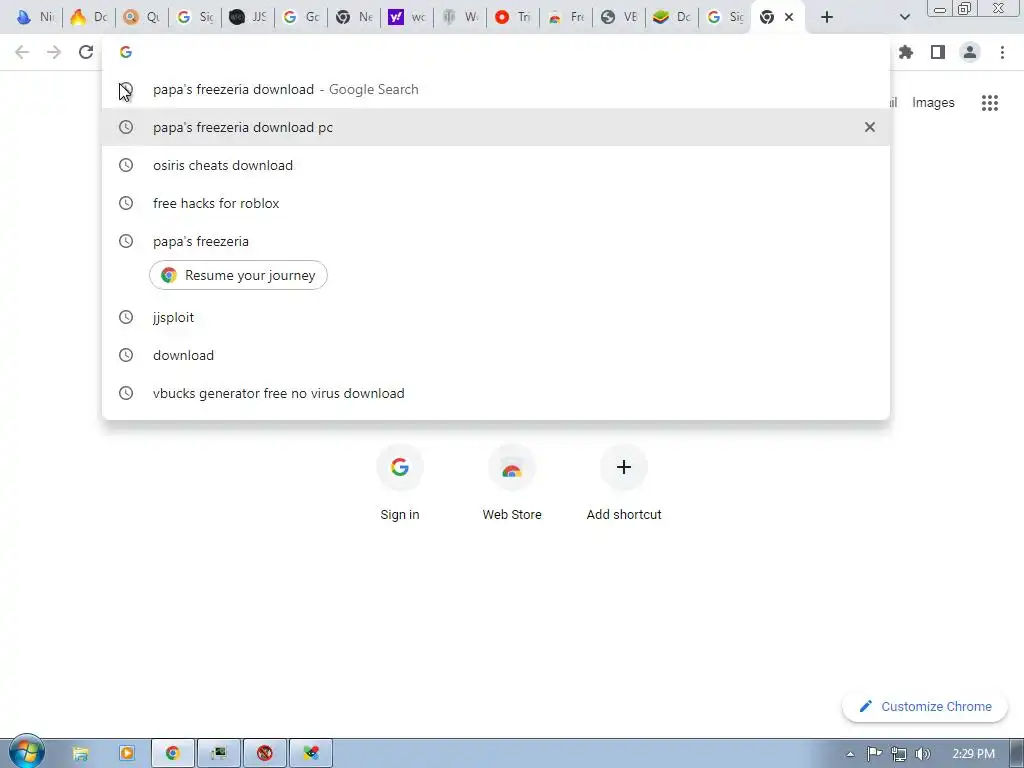Select the "jjsploit" suggestion
Screen dimensions: 1024x768
point(496,317)
